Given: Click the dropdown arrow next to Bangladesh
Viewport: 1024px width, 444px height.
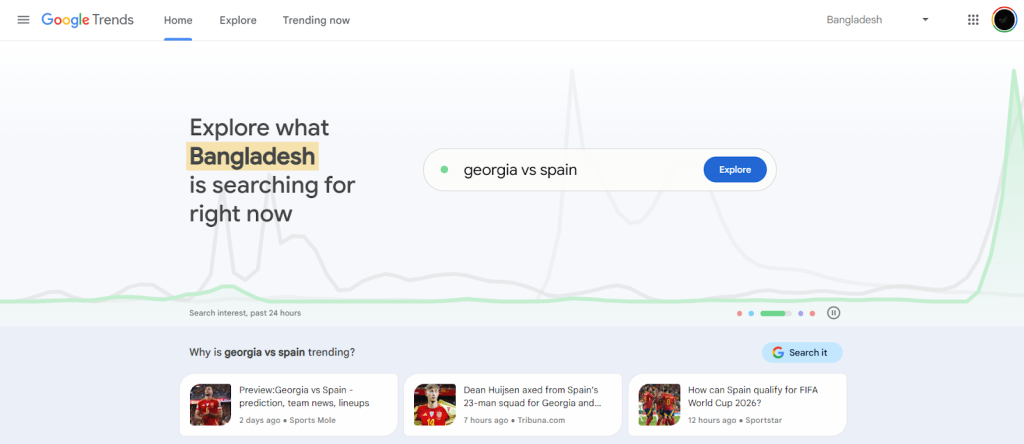Looking at the screenshot, I should 925,20.
